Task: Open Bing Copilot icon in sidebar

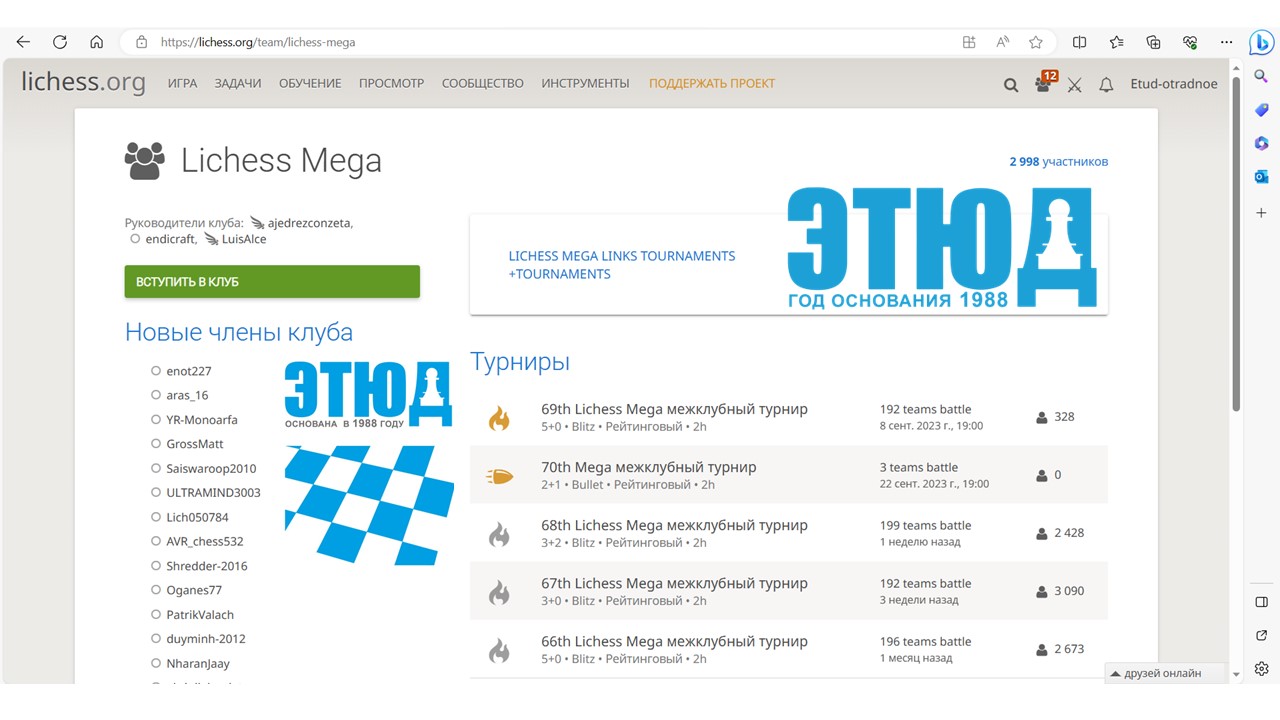Action: [x=1261, y=42]
